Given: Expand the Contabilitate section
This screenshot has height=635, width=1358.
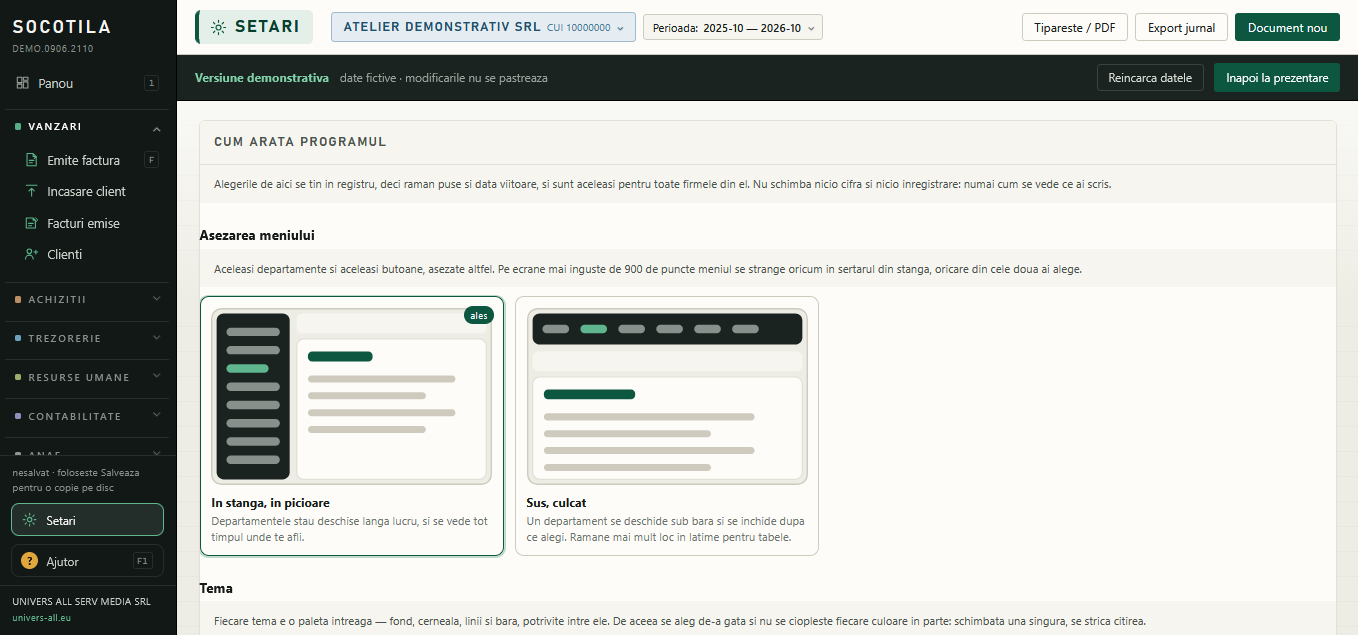Looking at the screenshot, I should point(88,416).
